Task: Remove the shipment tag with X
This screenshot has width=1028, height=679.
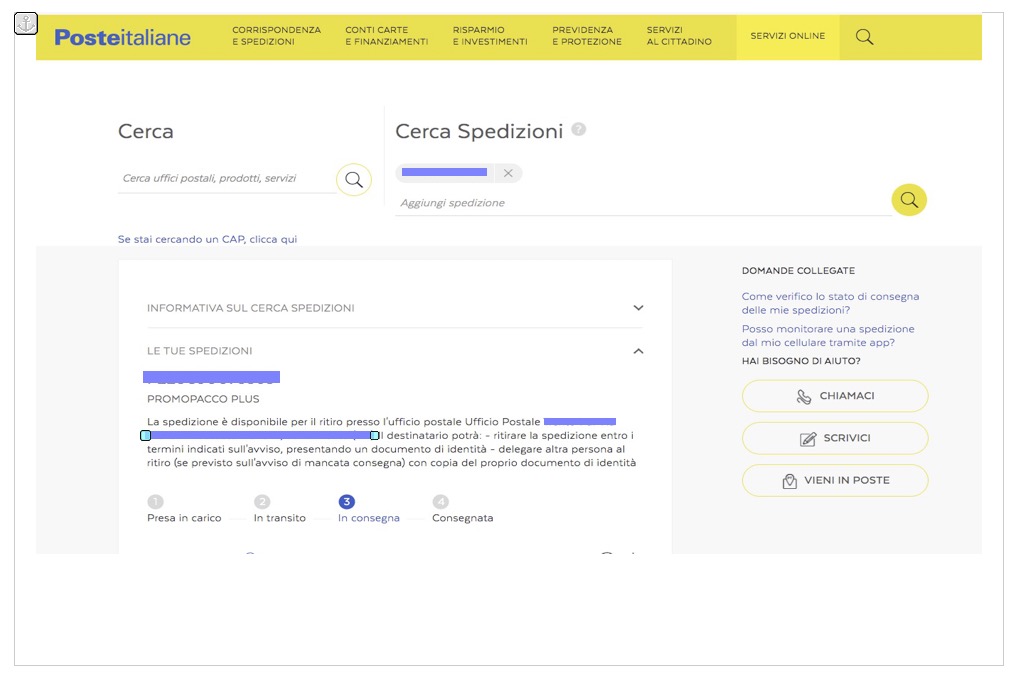Action: click(x=508, y=173)
